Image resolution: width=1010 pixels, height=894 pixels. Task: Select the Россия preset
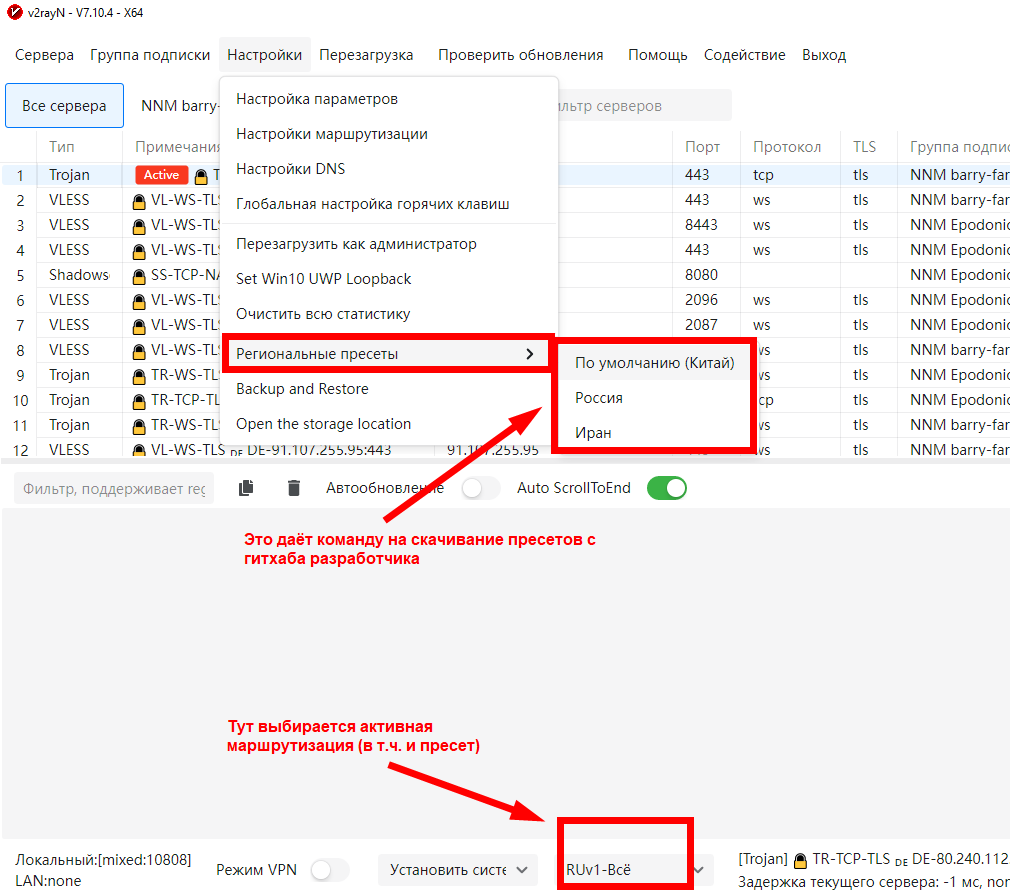654,398
